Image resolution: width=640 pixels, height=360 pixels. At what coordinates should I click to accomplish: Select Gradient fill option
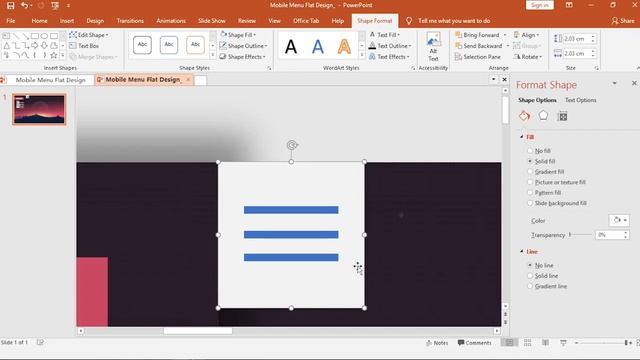click(x=546, y=172)
